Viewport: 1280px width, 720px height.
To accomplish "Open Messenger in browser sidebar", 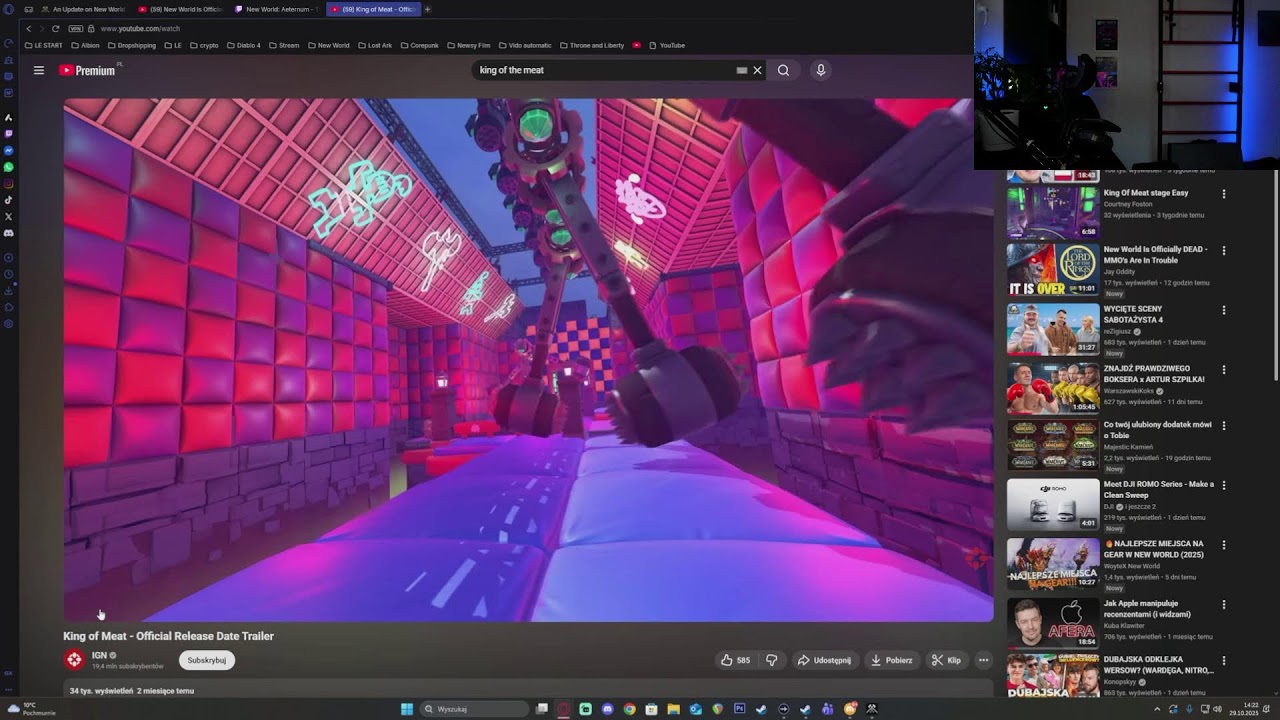I will (x=8, y=150).
